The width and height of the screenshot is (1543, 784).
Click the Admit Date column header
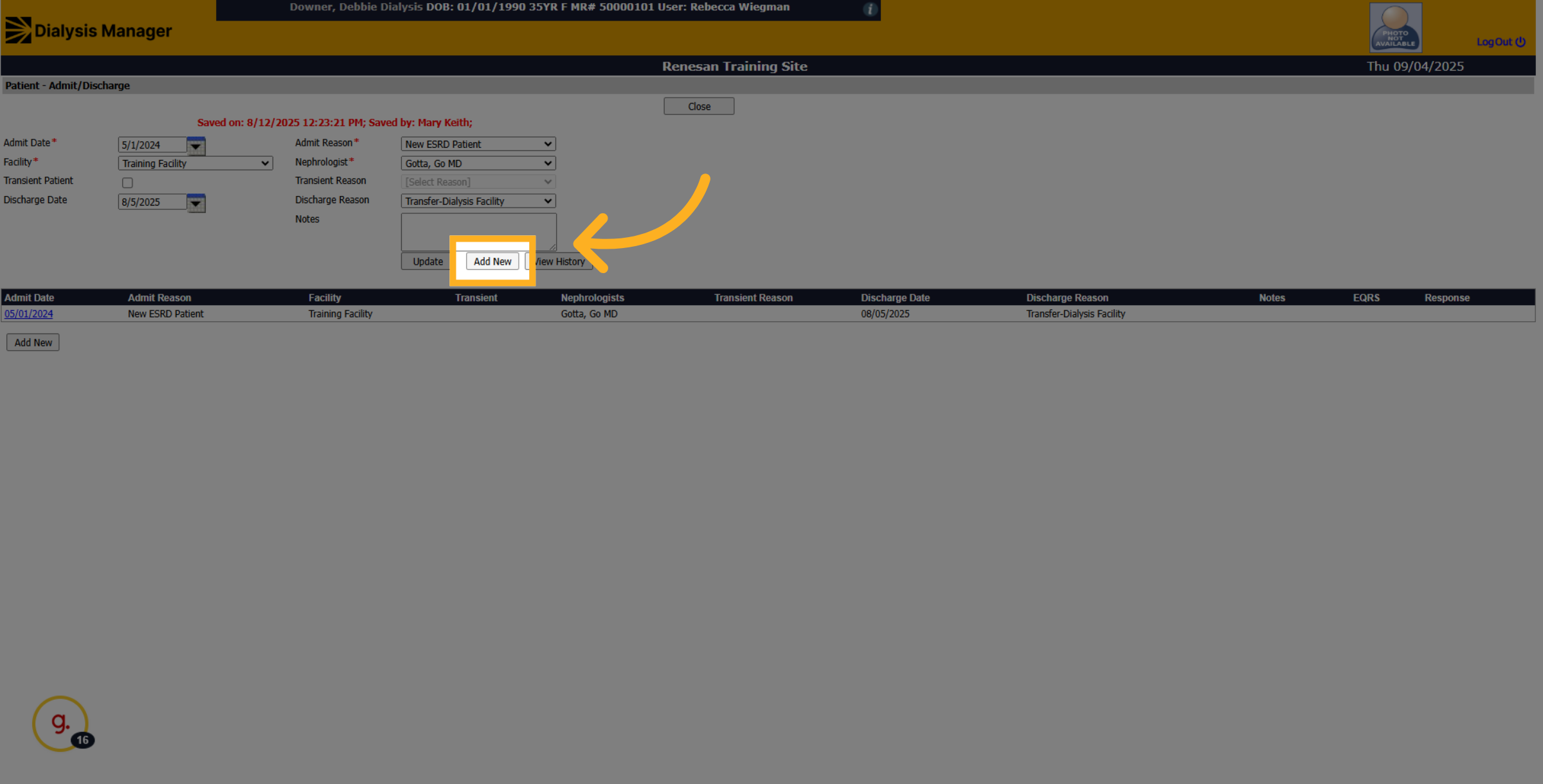30,298
